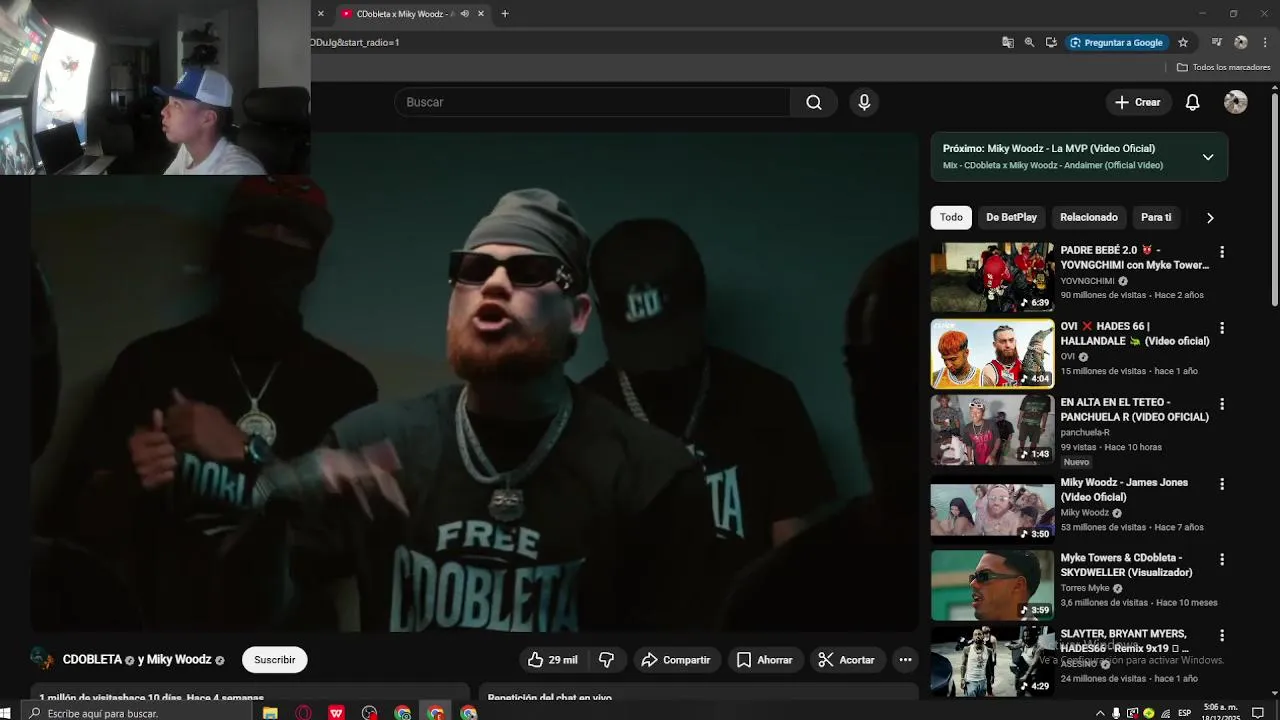
Task: Mute the tab via its speaker icon
Action: coord(465,14)
